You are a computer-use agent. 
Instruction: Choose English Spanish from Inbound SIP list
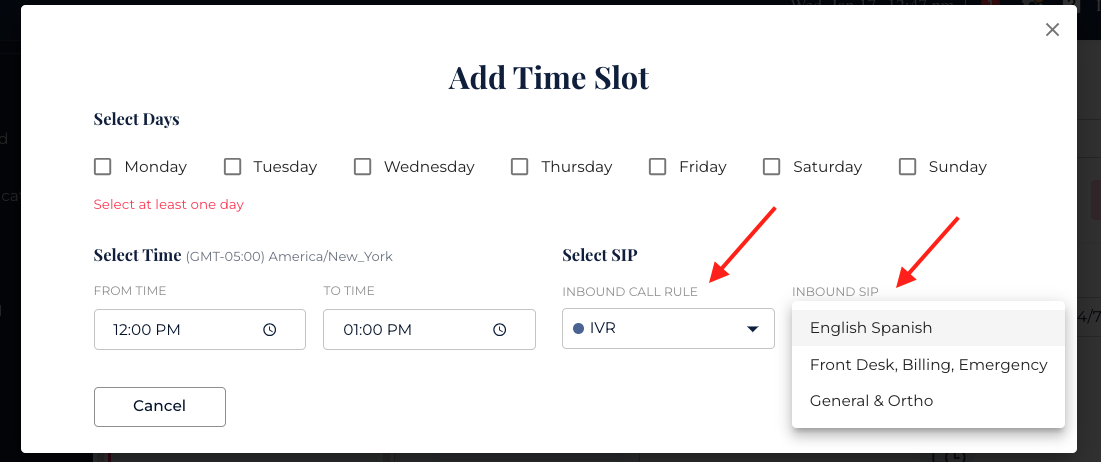870,328
